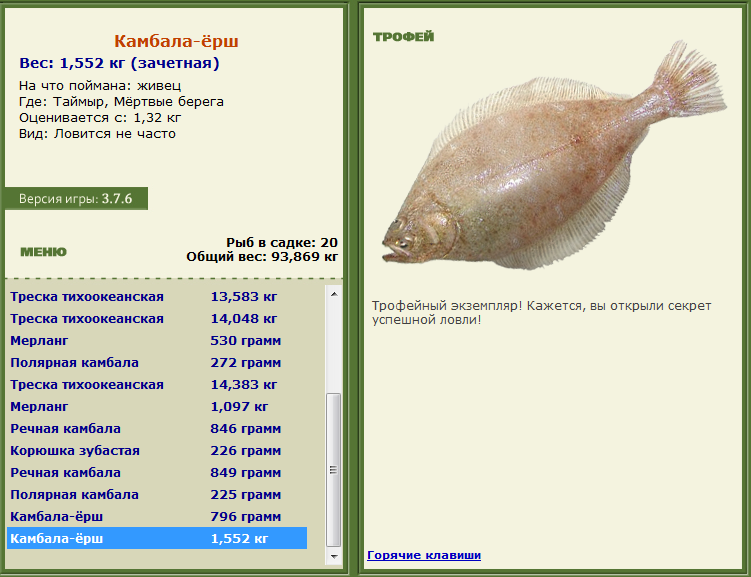Click the fish list scrollbar thumb
The height and width of the screenshot is (577, 751).
pyautogui.click(x=334, y=470)
